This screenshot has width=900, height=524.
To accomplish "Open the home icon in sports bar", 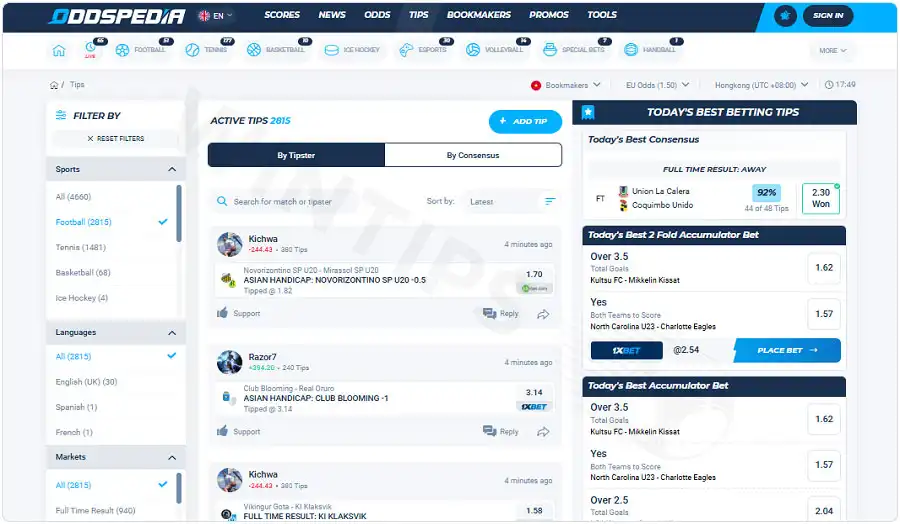I will point(59,51).
